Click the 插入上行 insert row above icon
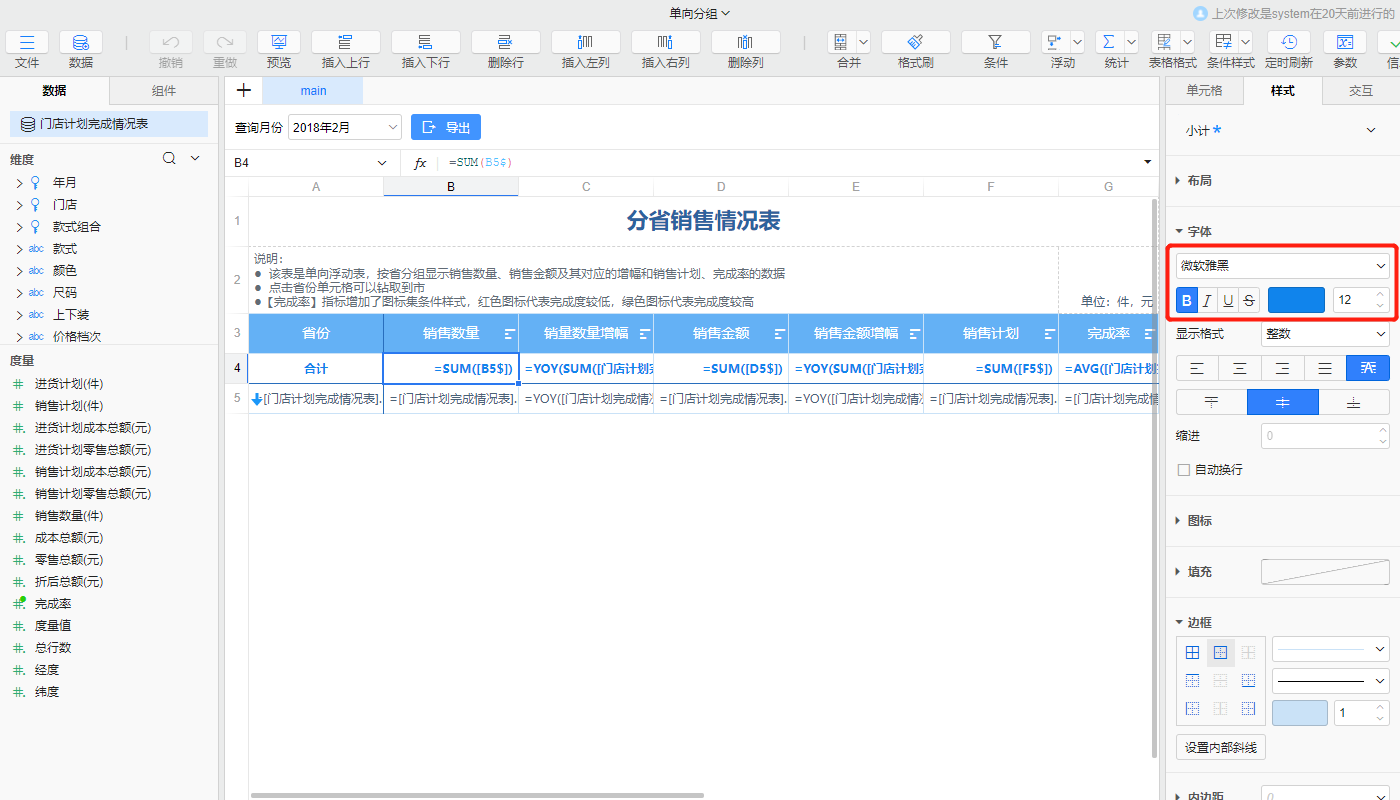Viewport: 1400px width, 800px height. click(x=345, y=43)
